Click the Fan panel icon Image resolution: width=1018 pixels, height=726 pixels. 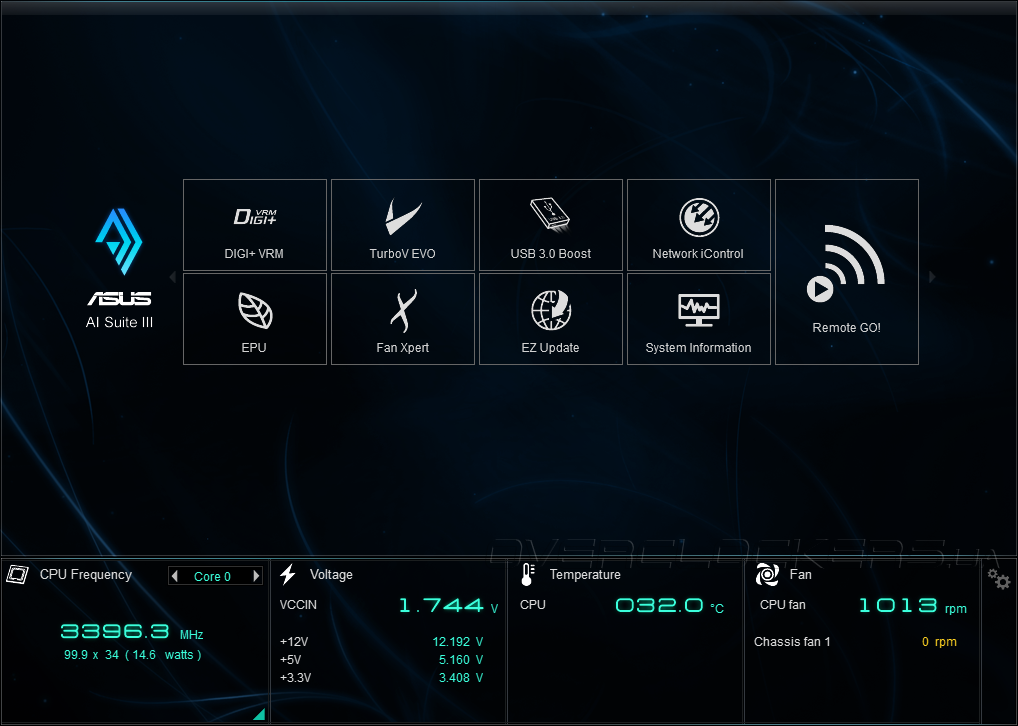pyautogui.click(x=767, y=574)
